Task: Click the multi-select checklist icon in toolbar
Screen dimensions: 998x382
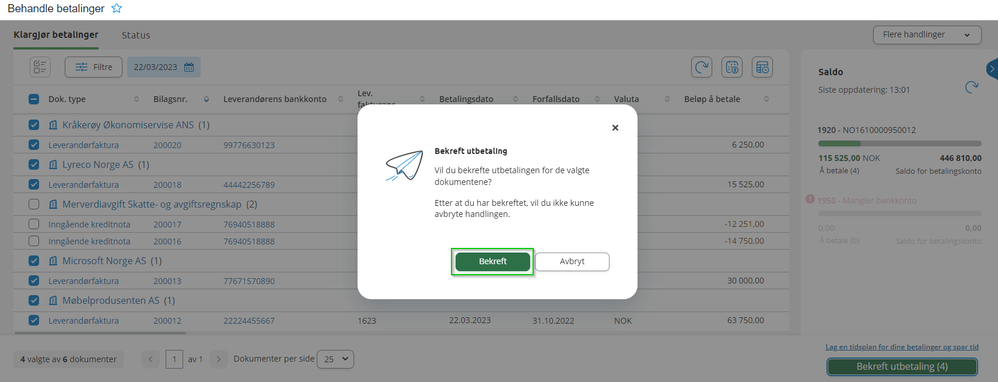Action: [40, 67]
